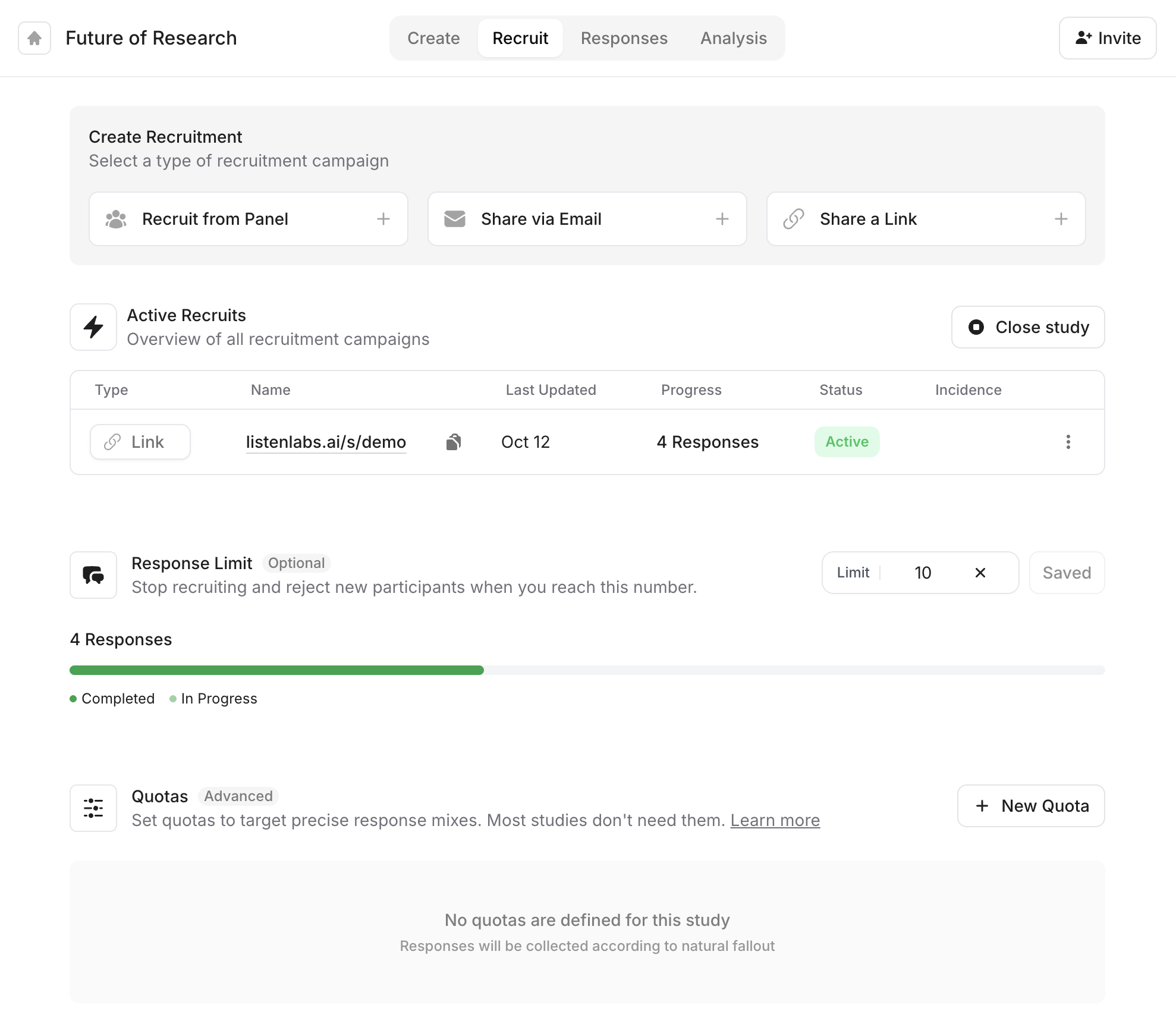The image size is (1176, 1030).
Task: Click the Response Limit chat icon
Action: click(93, 575)
